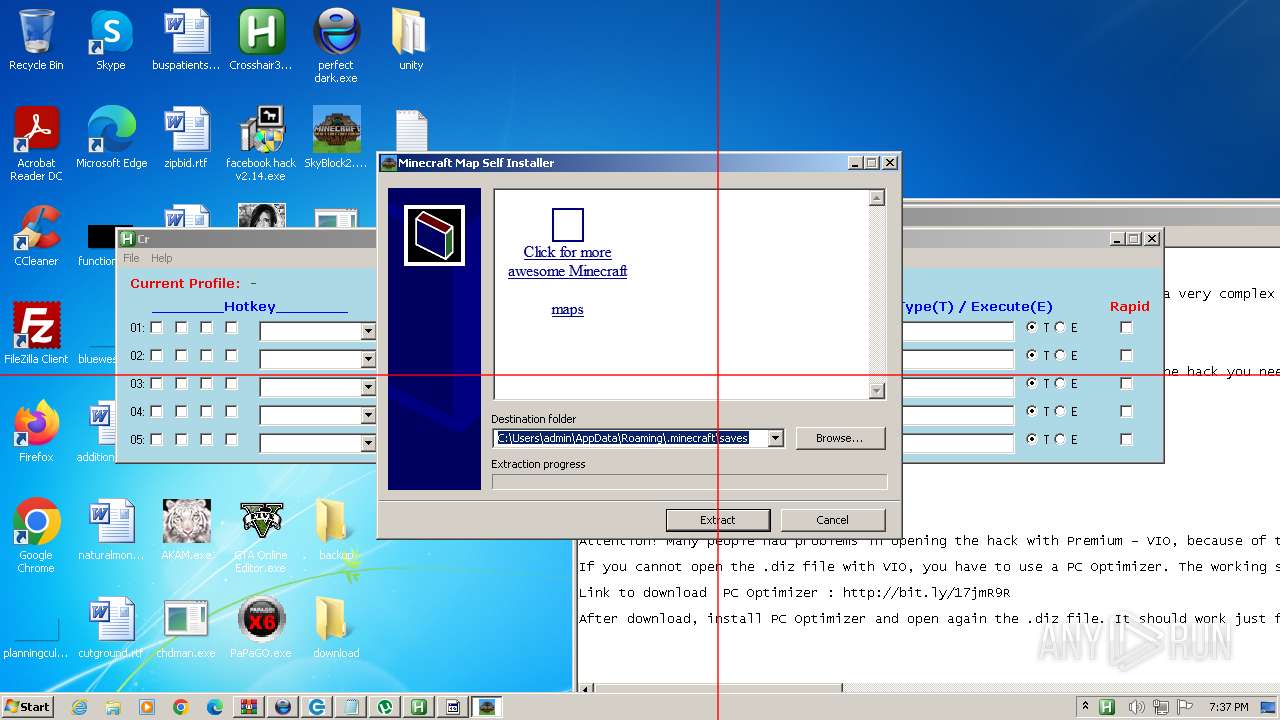
Task: Launch CCleaner from the desktop
Action: coord(36,237)
